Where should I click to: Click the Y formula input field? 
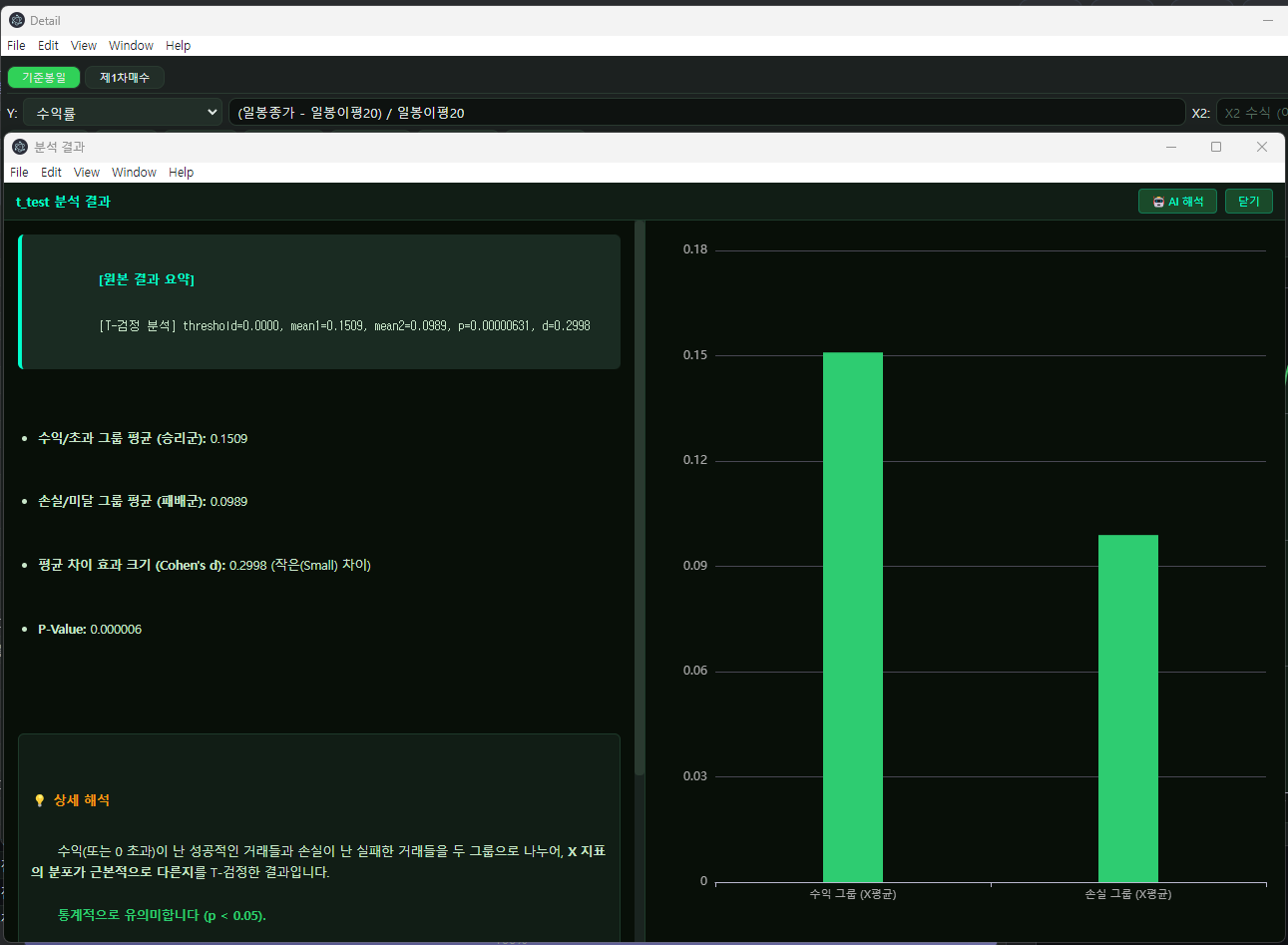(x=706, y=113)
